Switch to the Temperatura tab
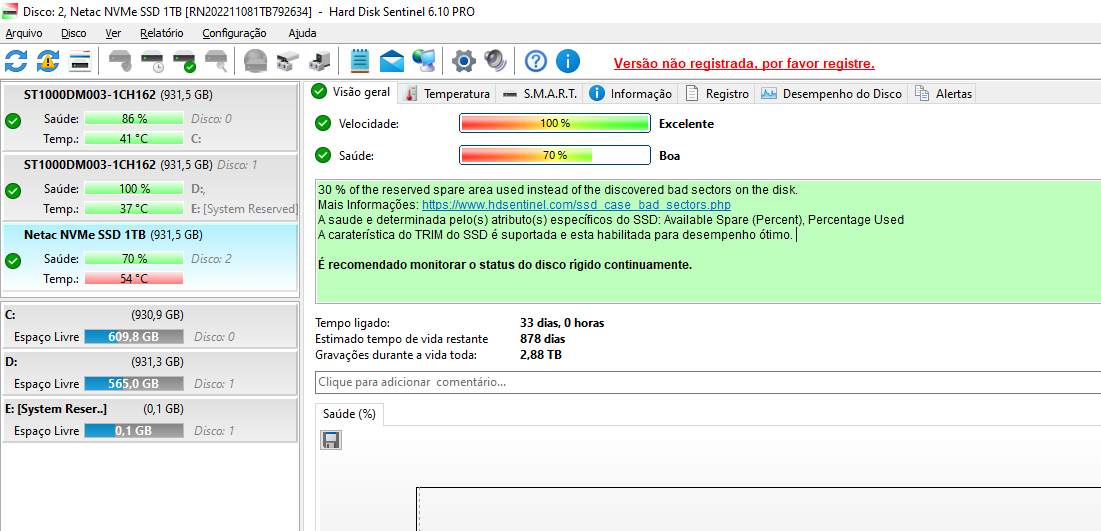Screen dimensions: 1101x531 (x=447, y=94)
